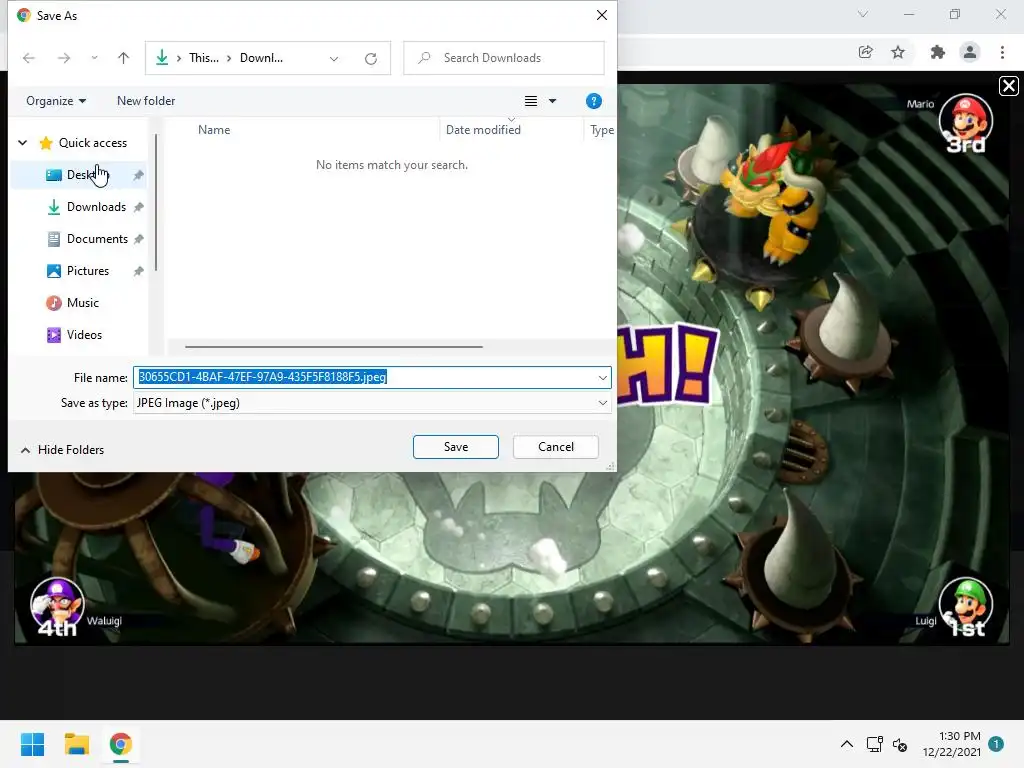Open the Organize menu
Viewport: 1024px width, 768px height.
(56, 101)
